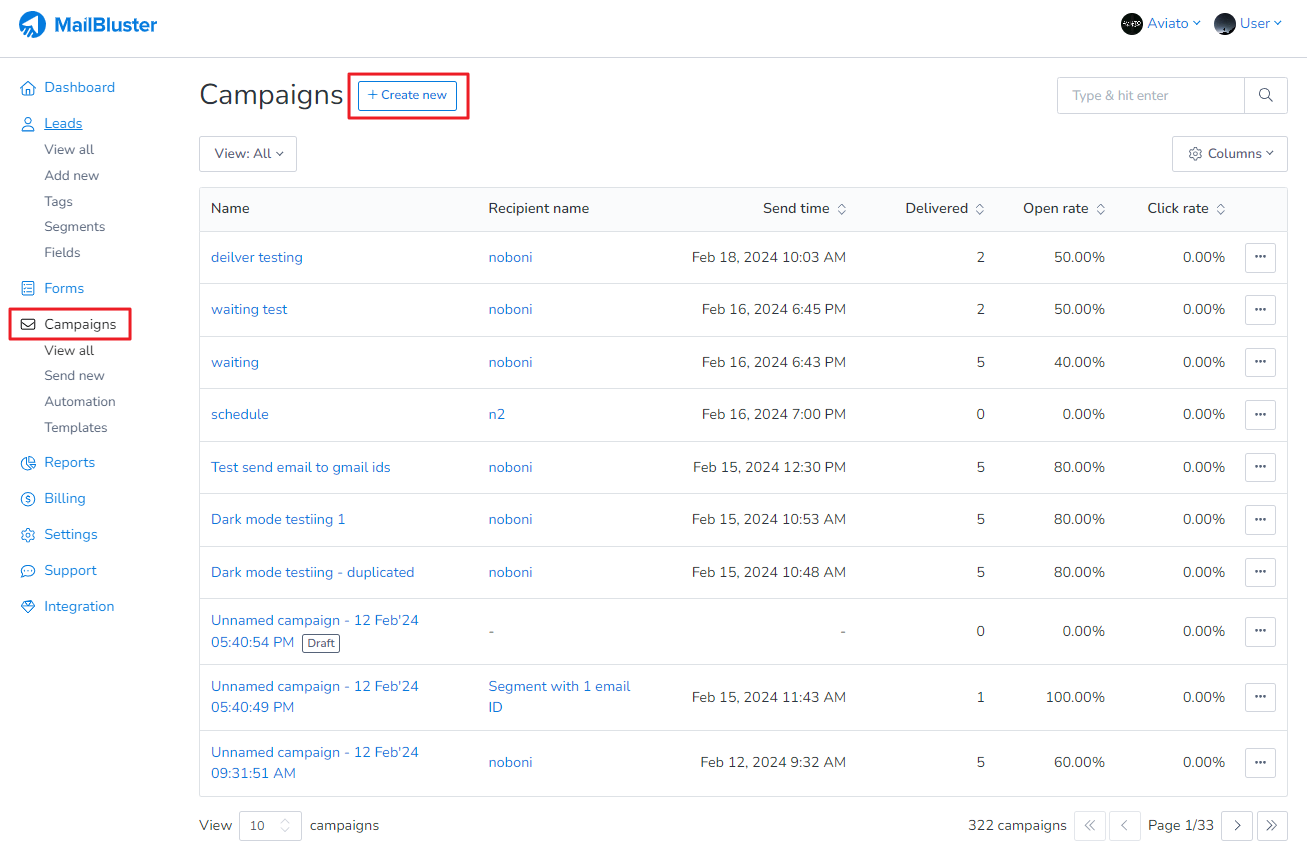The width and height of the screenshot is (1307, 861).
Task: Expand the Columns settings dropdown
Action: [1229, 154]
